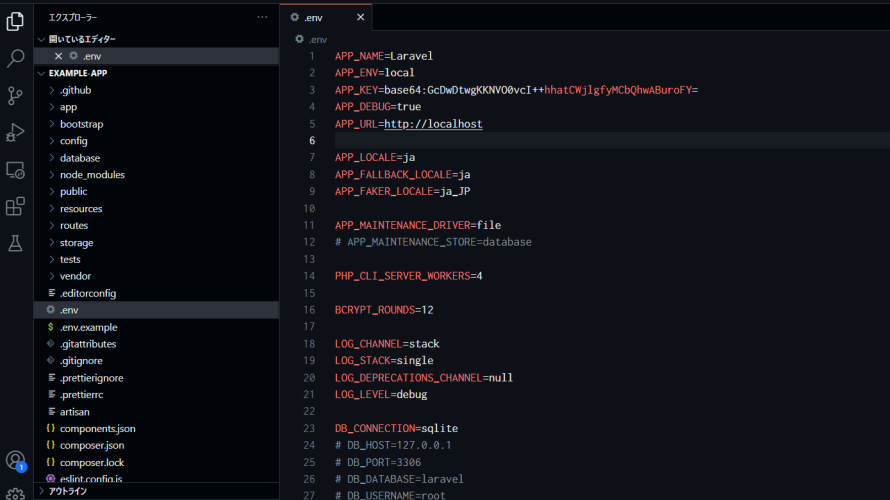Click the explorer (エクスプローラー) panel title
Viewport: 890px width, 500px height.
[73, 18]
